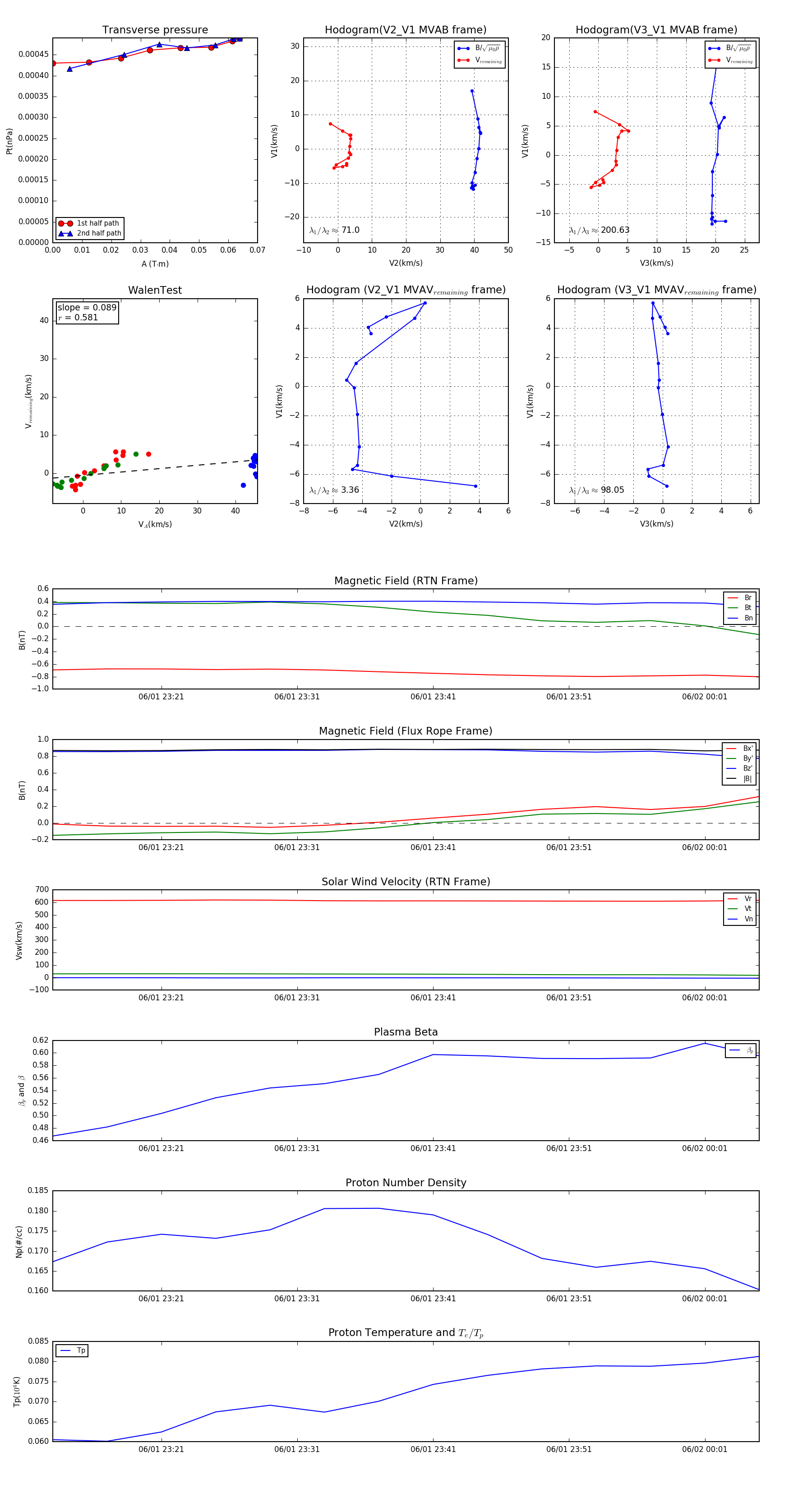Click the 'WalenTest' plot title

155,290
